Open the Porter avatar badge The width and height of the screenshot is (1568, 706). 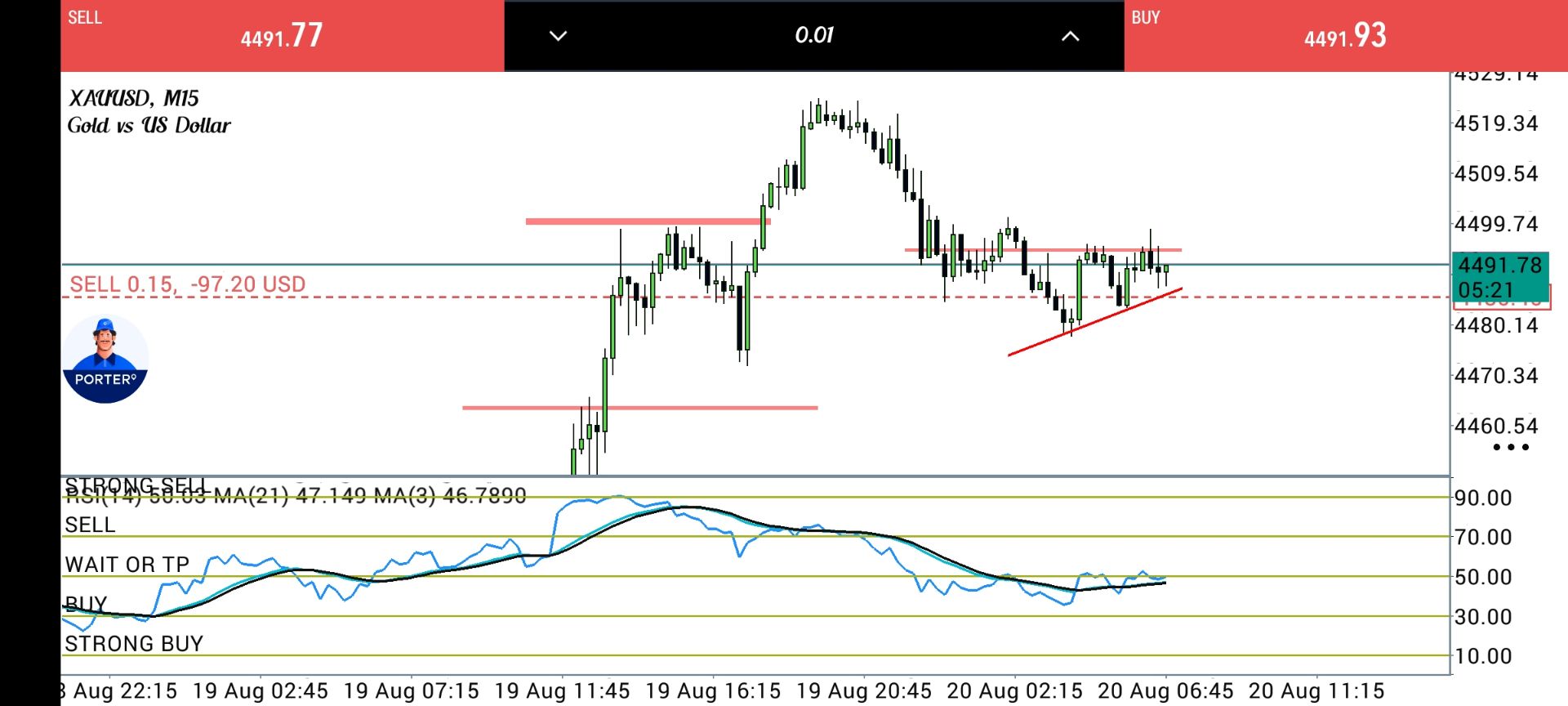[105, 360]
